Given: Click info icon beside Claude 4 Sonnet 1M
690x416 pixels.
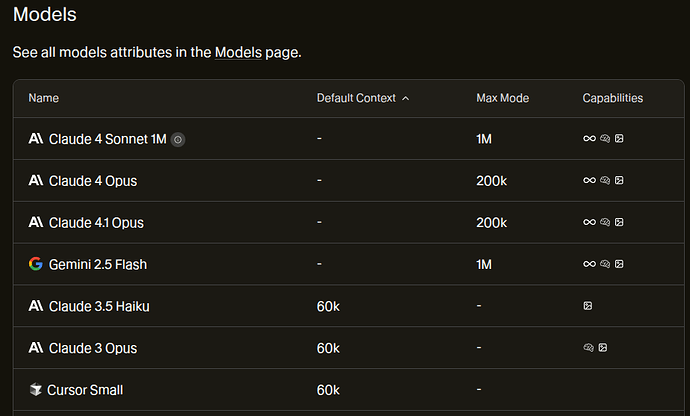Looking at the screenshot, I should [x=178, y=140].
